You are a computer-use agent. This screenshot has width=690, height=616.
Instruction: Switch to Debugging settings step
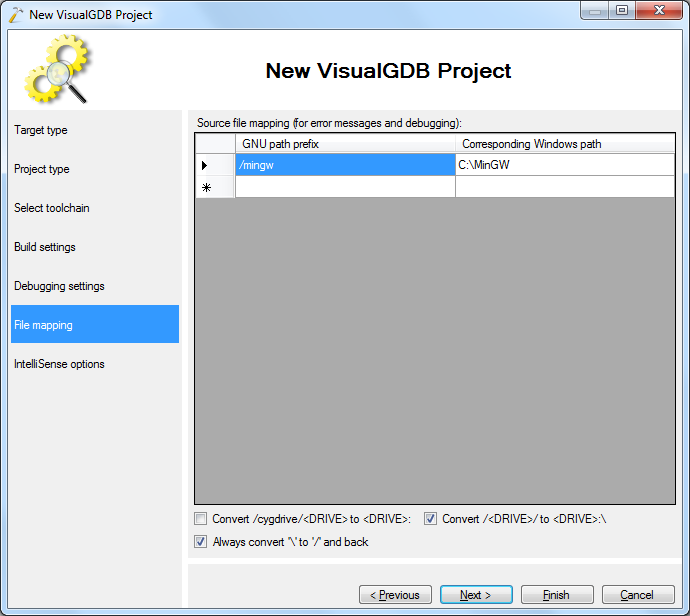point(95,286)
